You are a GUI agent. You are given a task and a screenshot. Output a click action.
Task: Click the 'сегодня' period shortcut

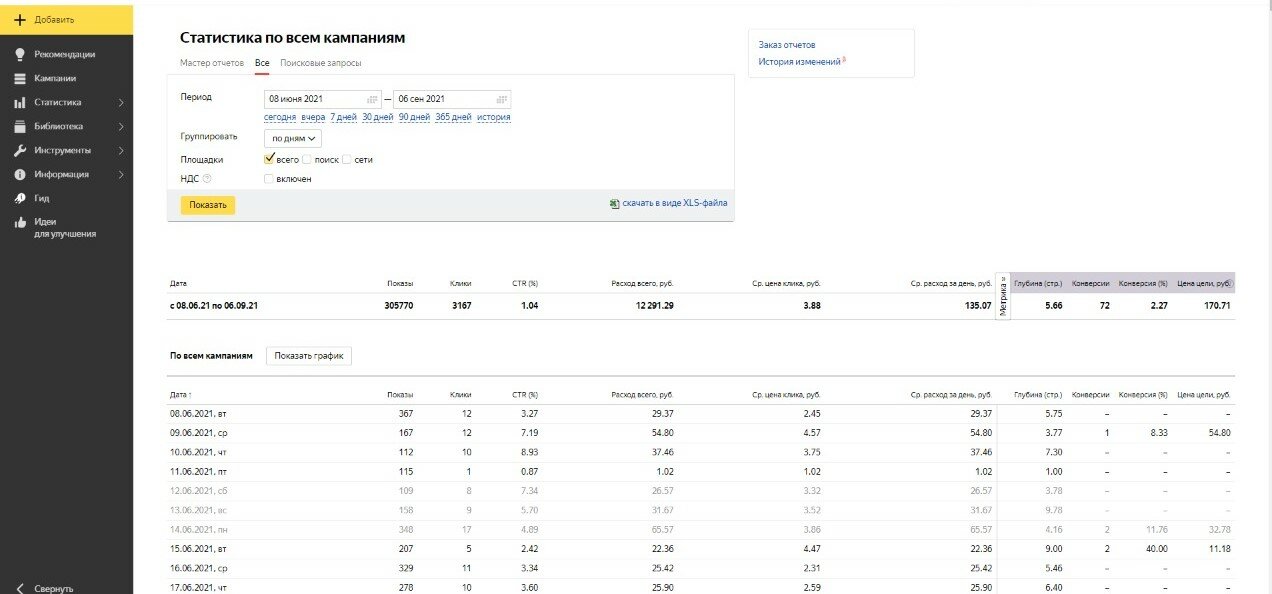pos(280,117)
